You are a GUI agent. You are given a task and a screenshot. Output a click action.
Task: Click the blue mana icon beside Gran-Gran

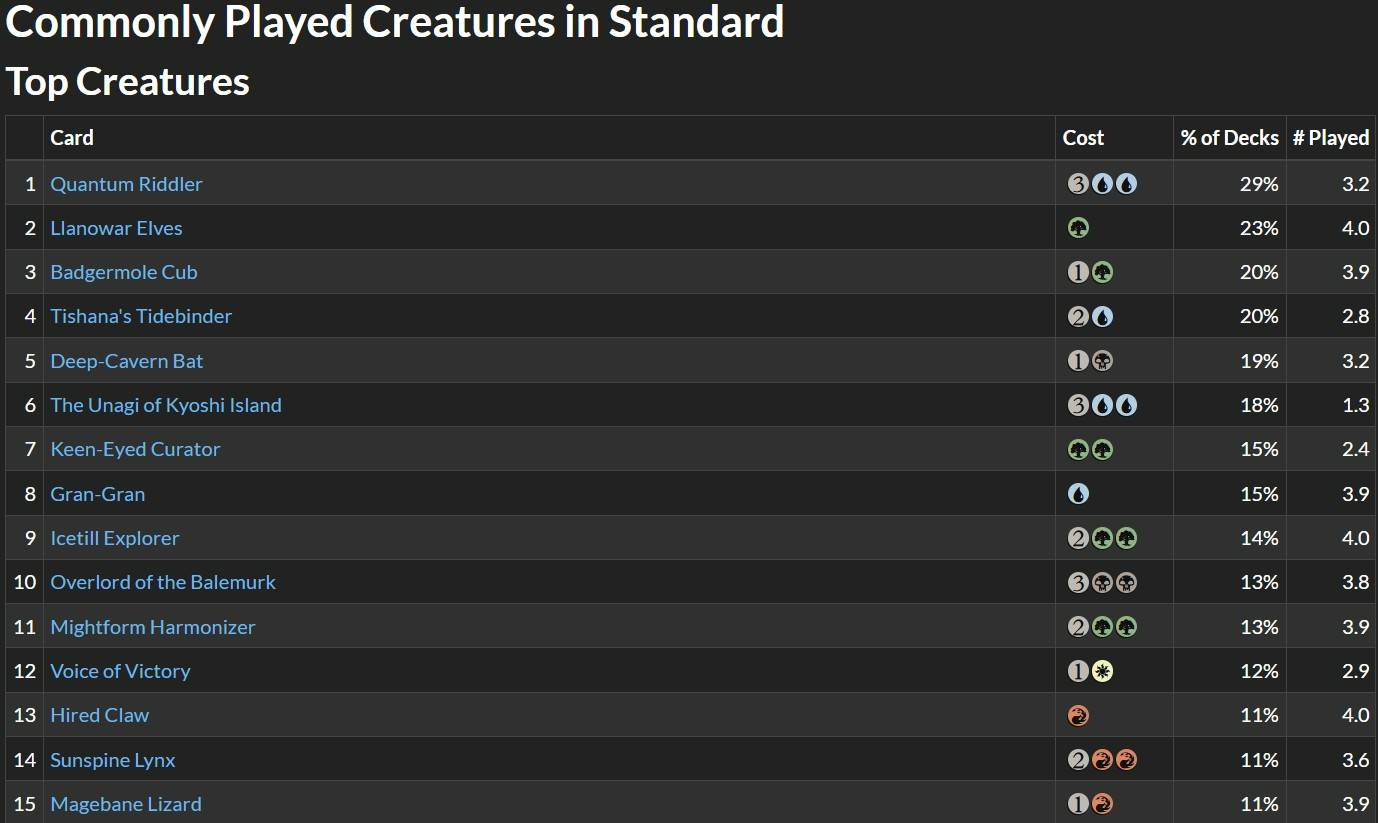[x=1078, y=493]
